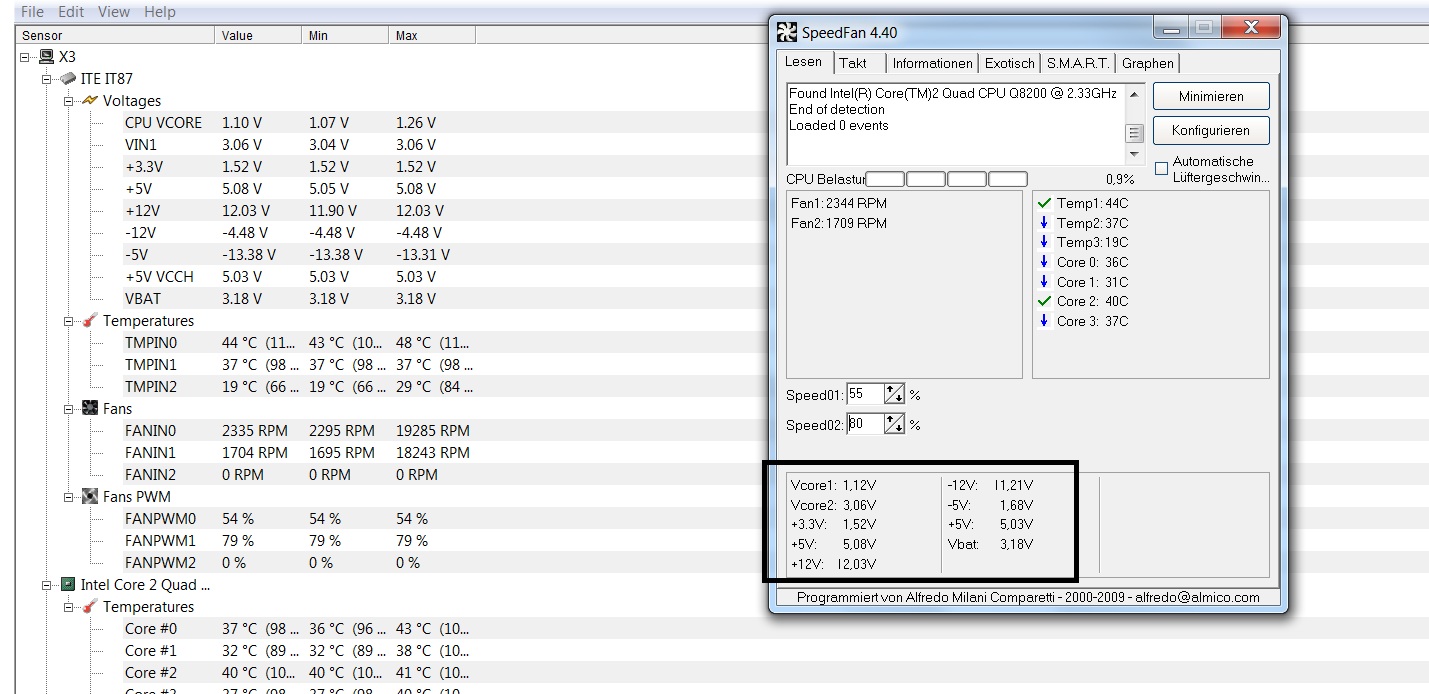Click the Intel Core 2 Quad CPU icon

click(x=68, y=585)
